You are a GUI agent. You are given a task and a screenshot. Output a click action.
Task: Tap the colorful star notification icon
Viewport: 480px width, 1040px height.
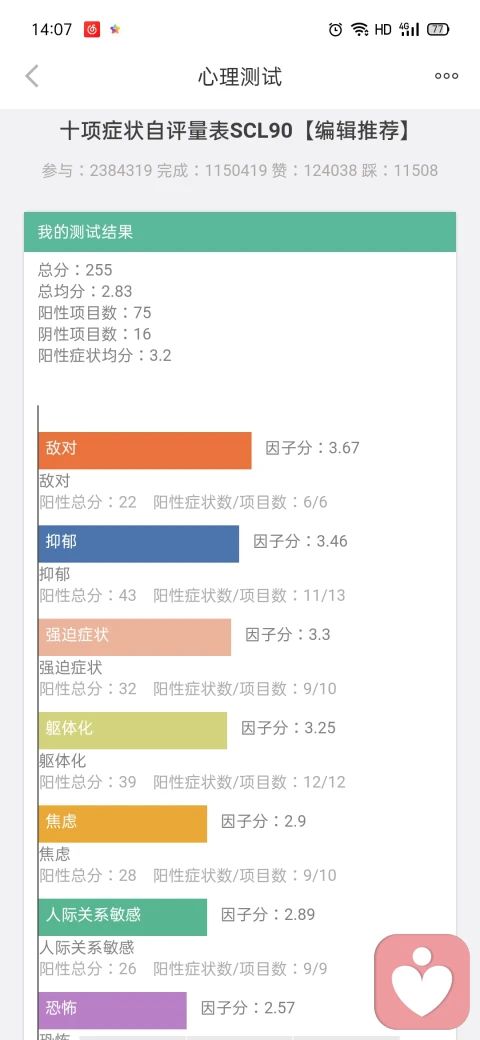click(115, 29)
